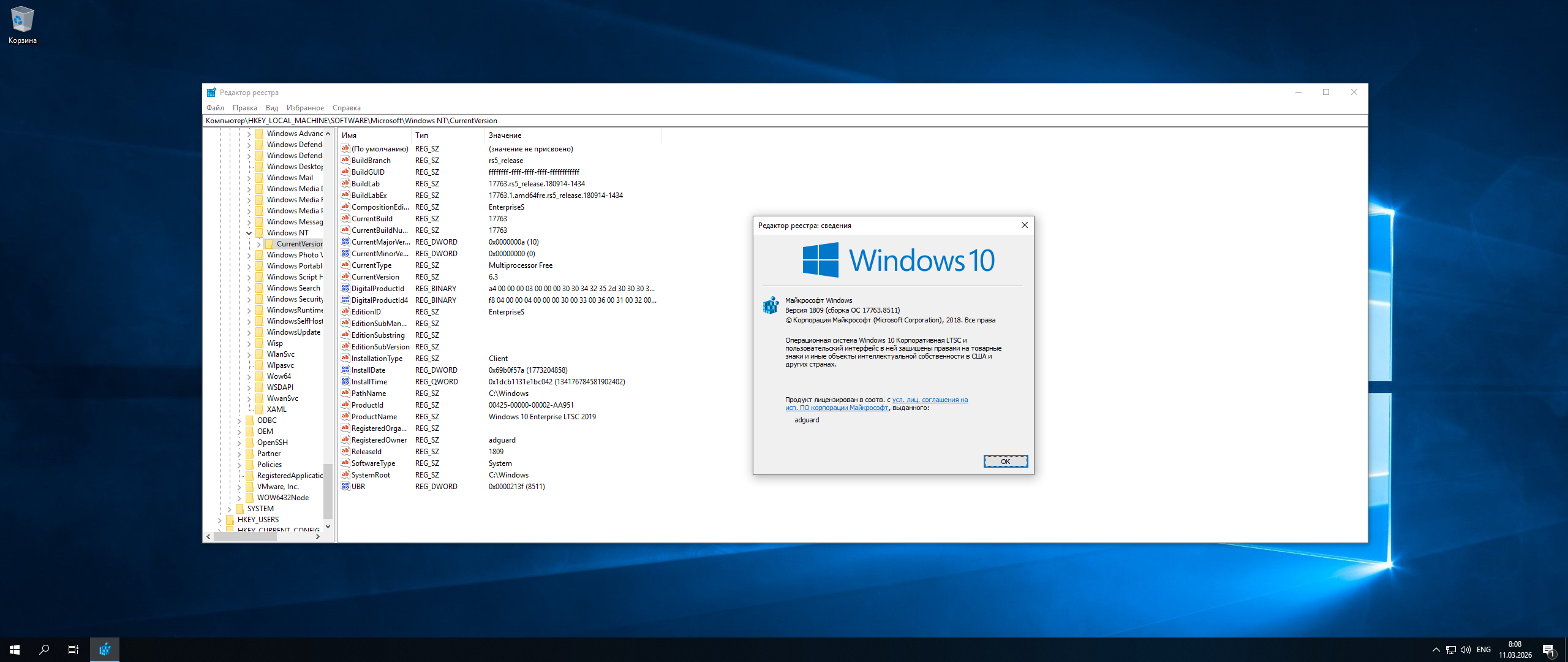The height and width of the screenshot is (662, 1568).
Task: Click the Windows Start button
Action: [x=15, y=650]
